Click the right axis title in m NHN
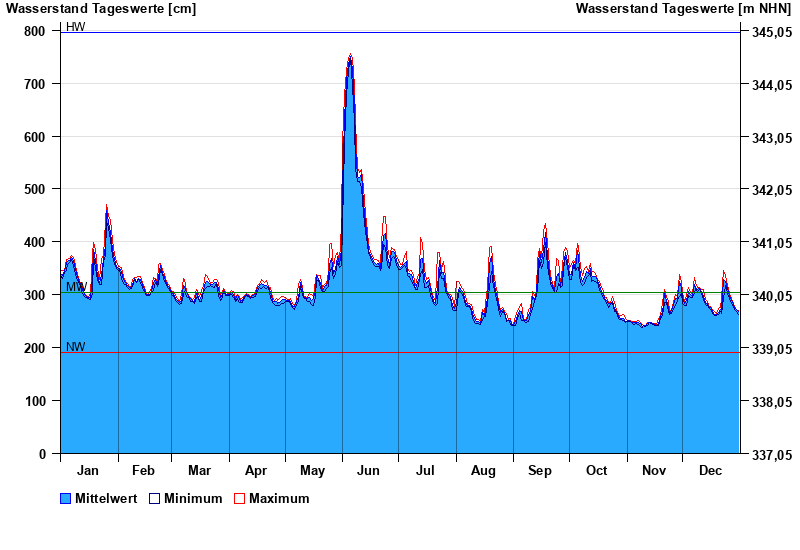800x550 pixels. 684,9
